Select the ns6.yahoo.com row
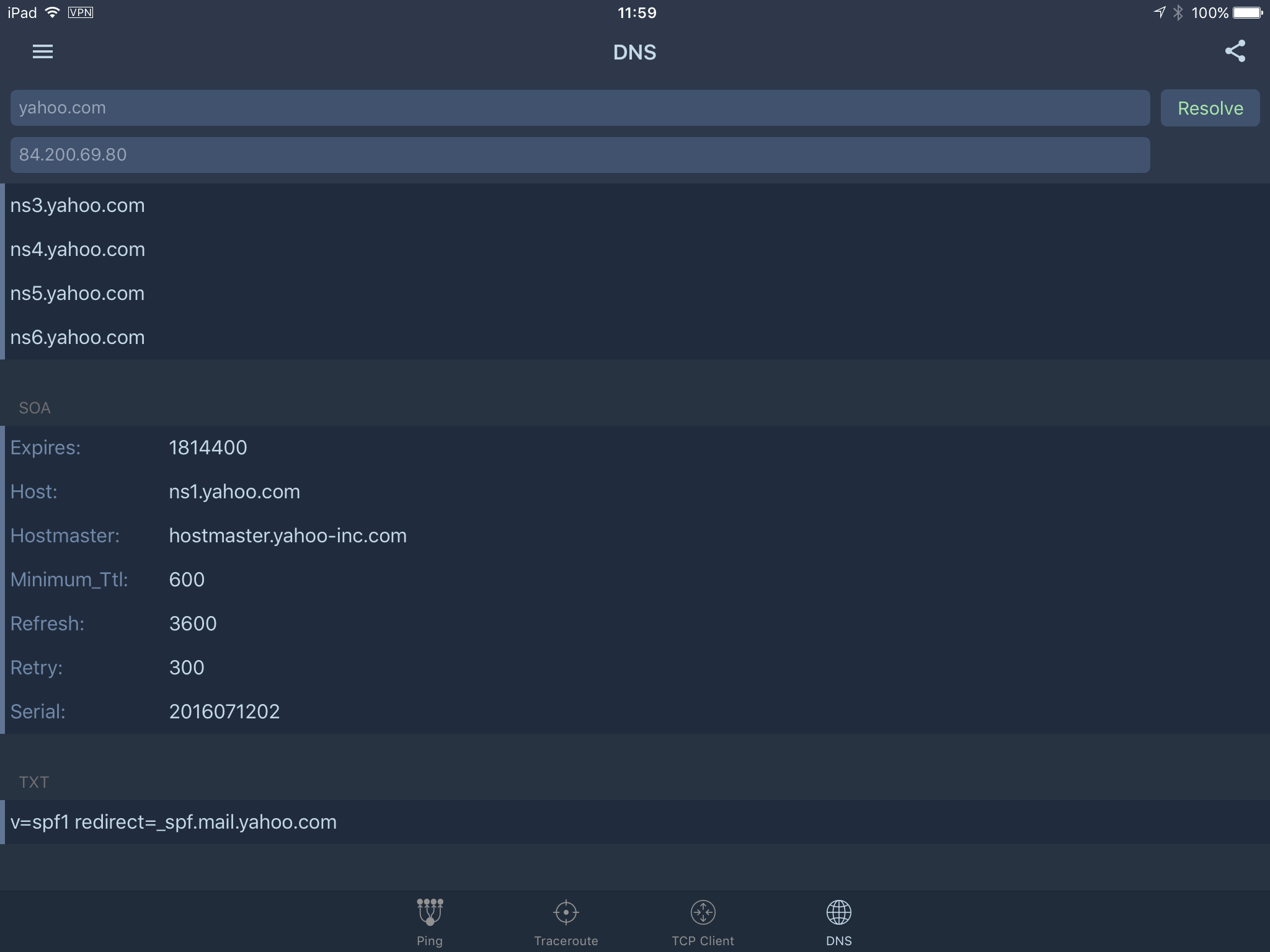 (x=635, y=337)
